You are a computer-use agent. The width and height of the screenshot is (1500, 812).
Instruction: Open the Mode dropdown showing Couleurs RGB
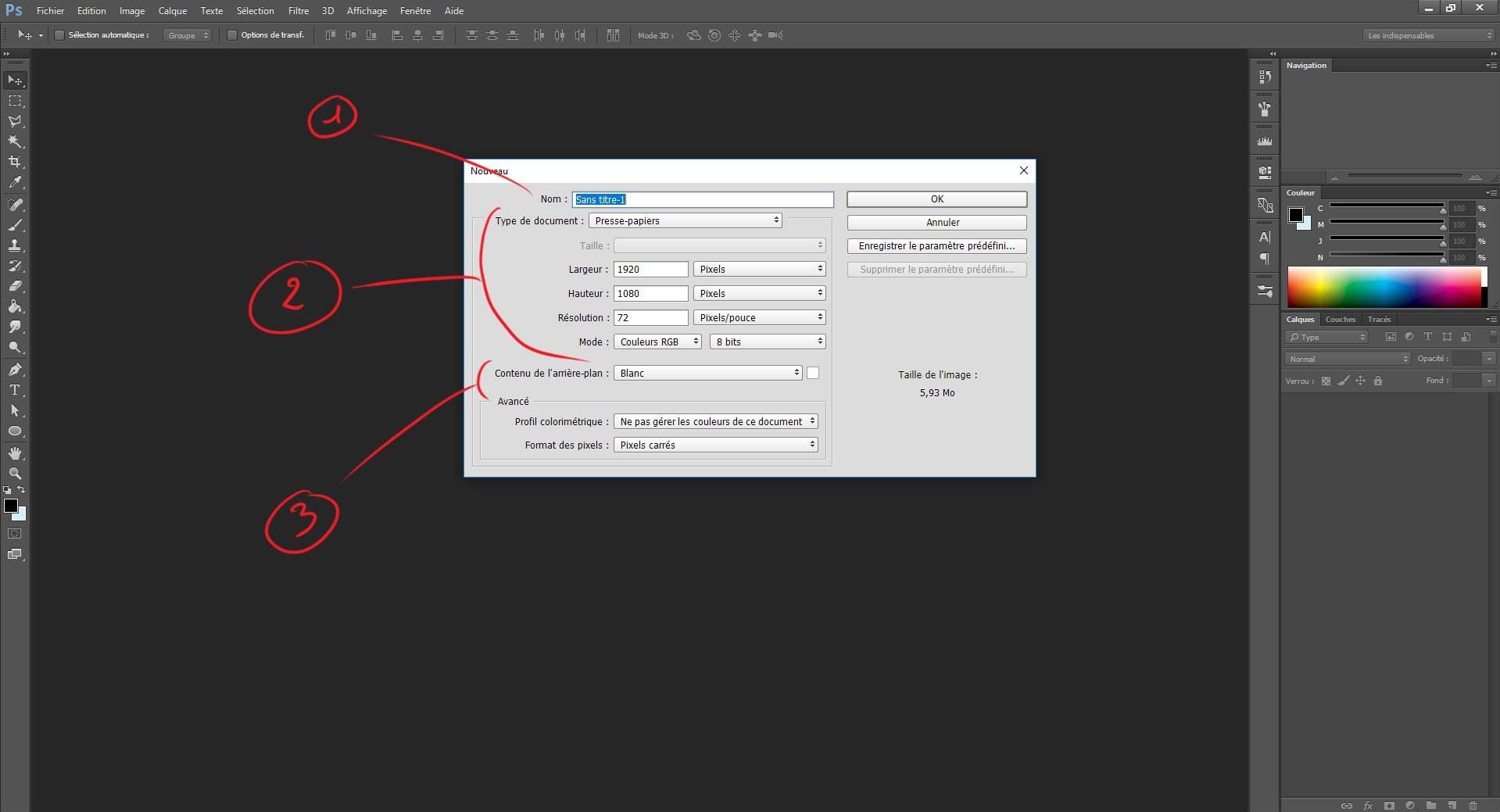click(x=657, y=342)
